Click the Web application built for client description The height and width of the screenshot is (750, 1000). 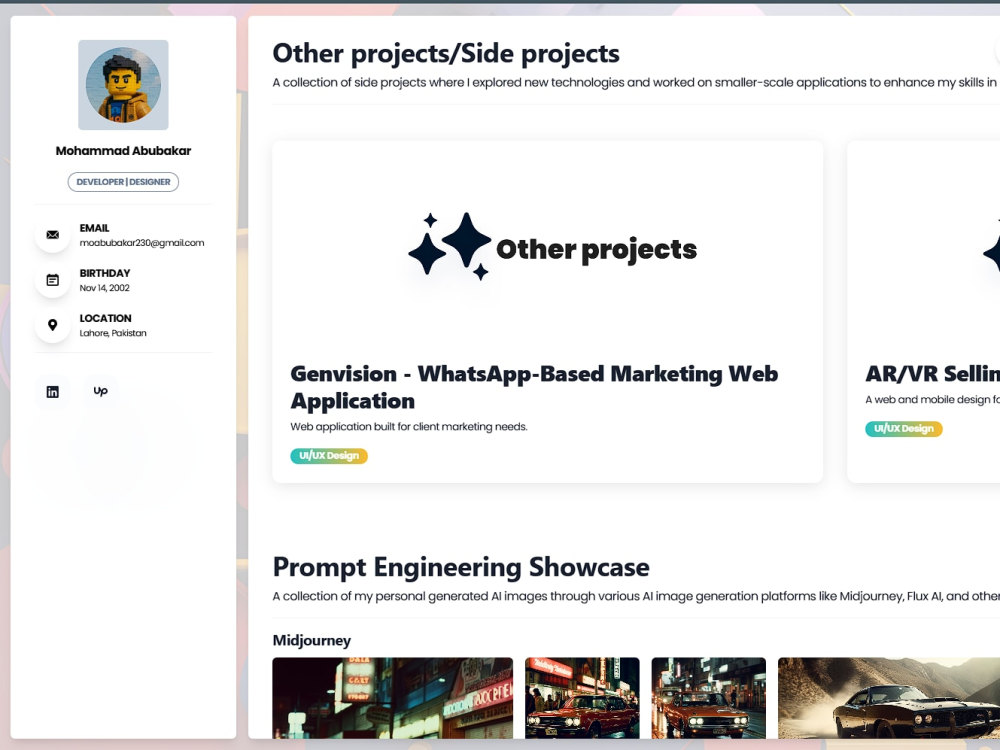pyautogui.click(x=409, y=427)
